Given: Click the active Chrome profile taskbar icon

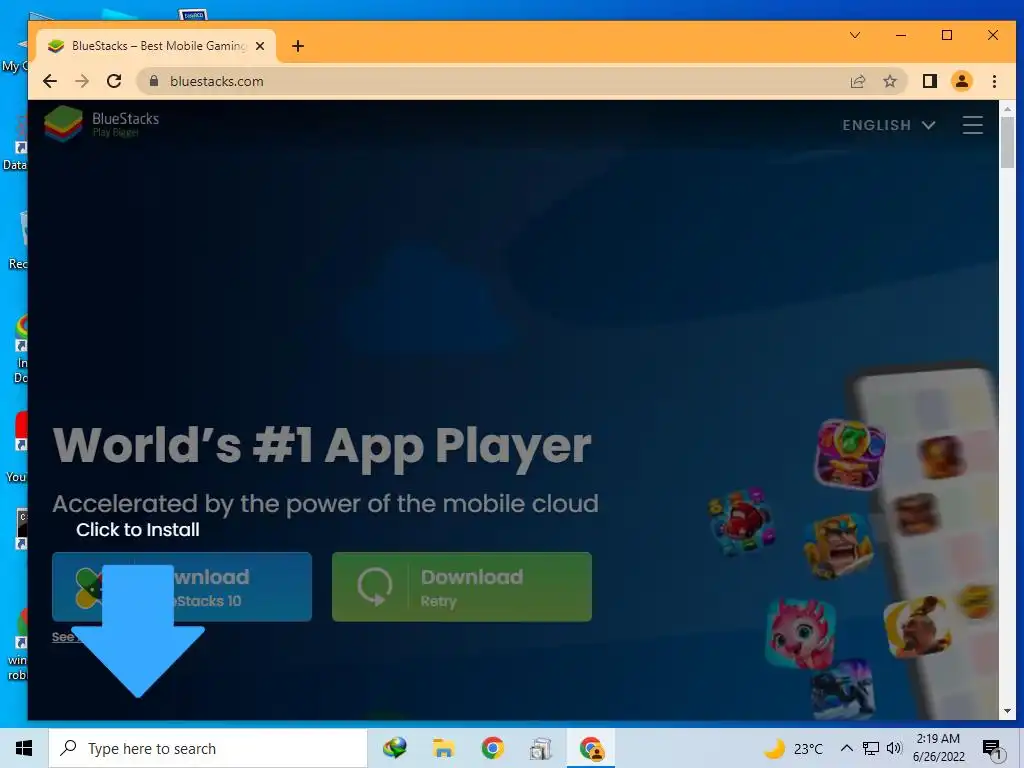Looking at the screenshot, I should pos(591,748).
